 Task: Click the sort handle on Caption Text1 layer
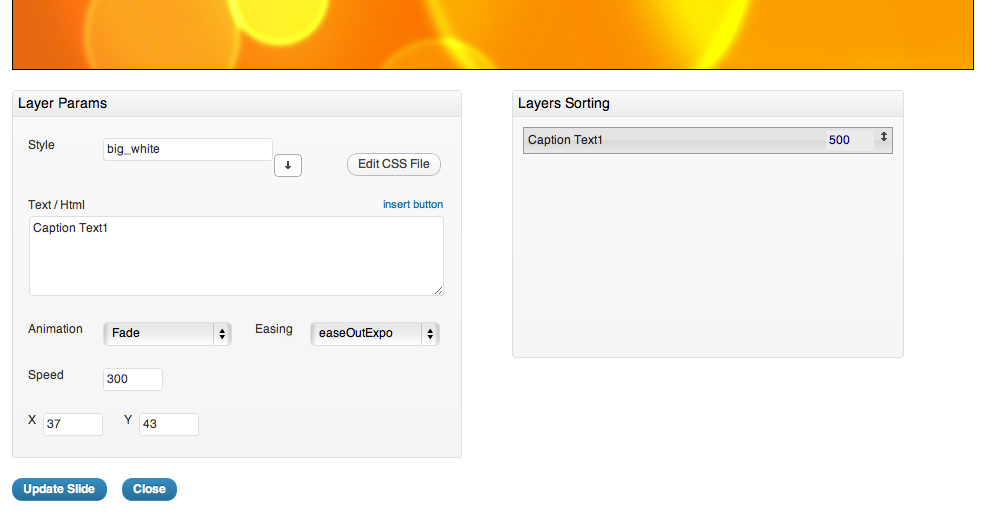point(883,136)
